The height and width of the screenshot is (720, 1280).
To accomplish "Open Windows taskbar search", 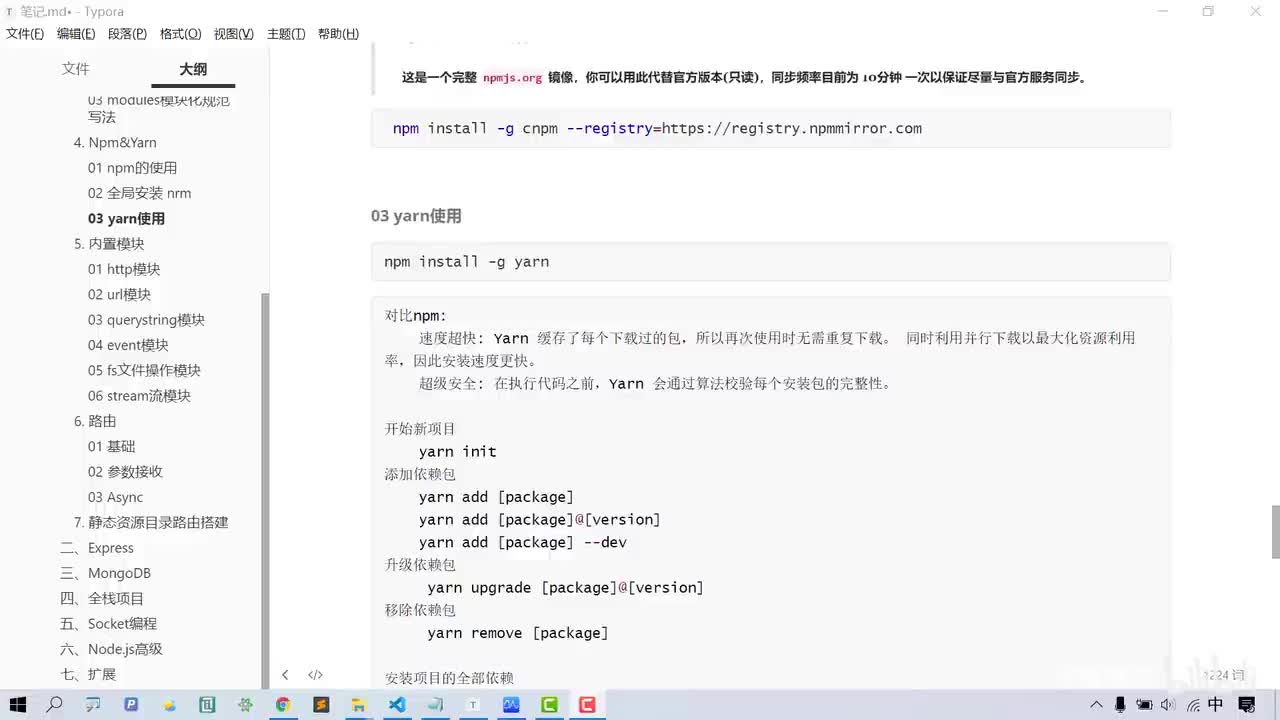I will [55, 705].
